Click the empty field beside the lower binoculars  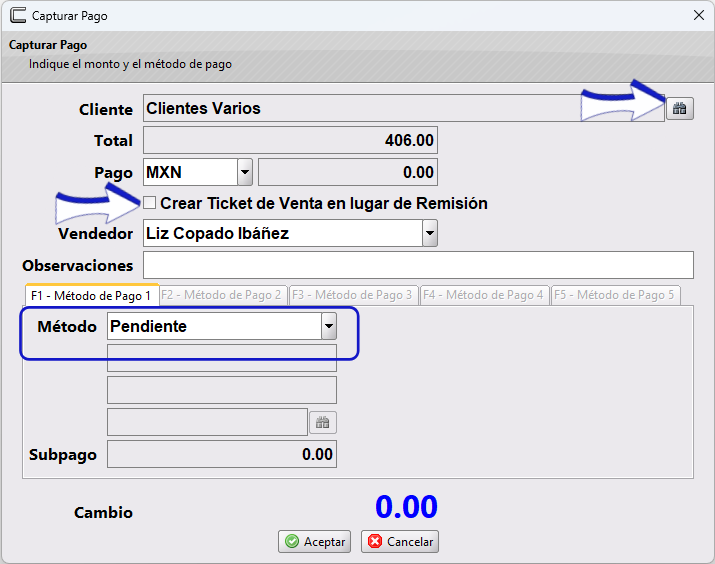coord(207,422)
